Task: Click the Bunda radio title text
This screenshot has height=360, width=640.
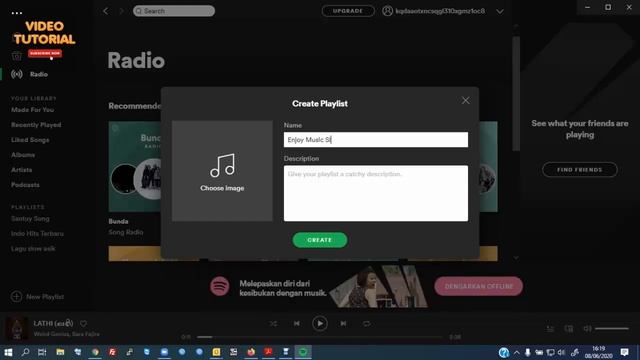Action: (118, 222)
